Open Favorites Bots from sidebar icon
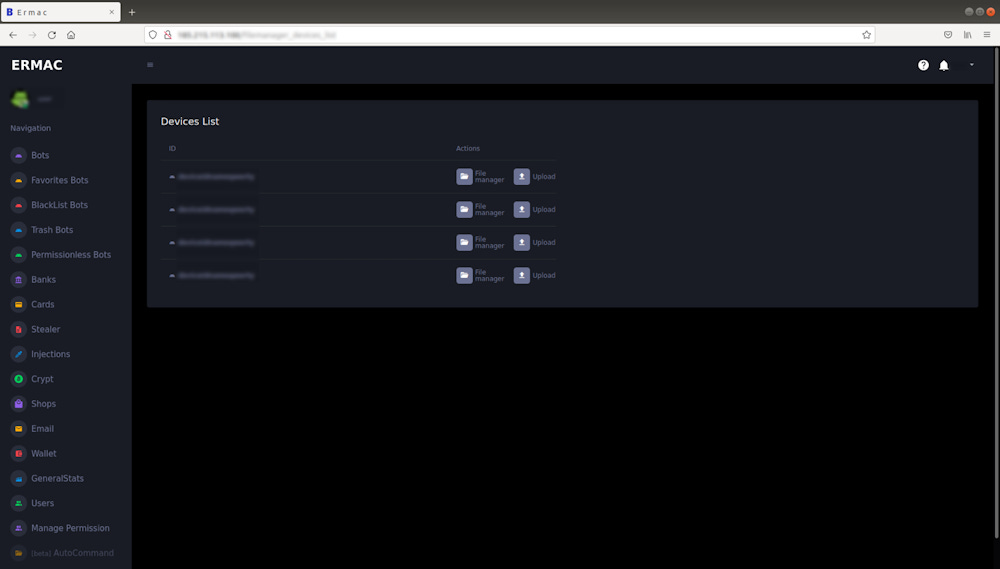Viewport: 1000px width, 569px height. tap(18, 180)
